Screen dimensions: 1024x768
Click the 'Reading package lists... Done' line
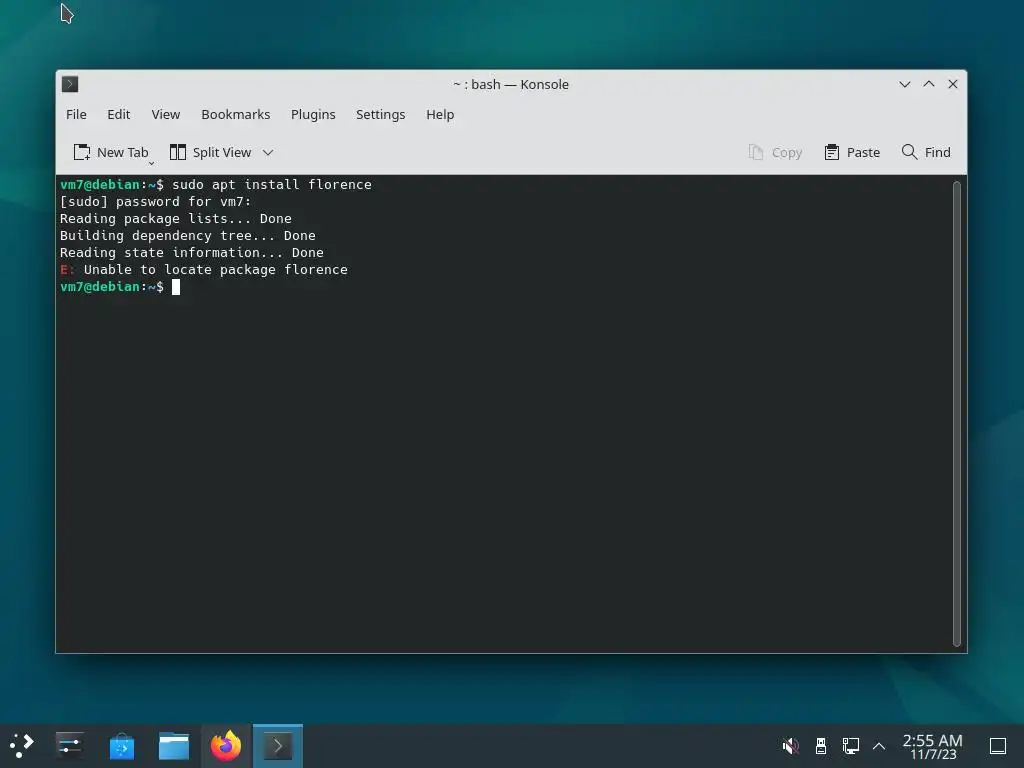176,219
